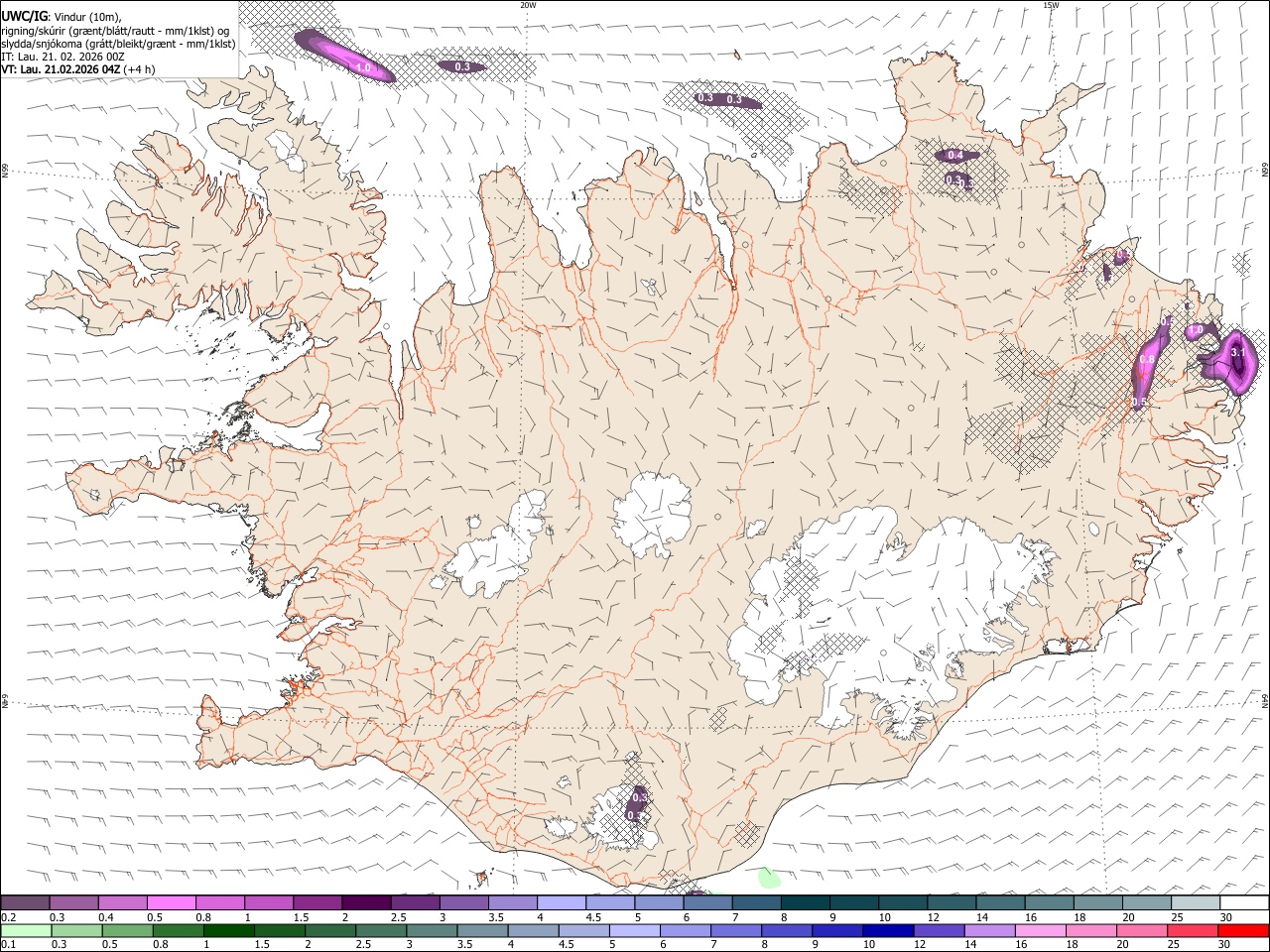Screen dimensions: 1270x952
Task: Select the bright pink swatch between 0.5 and 0.8, upper row
Action: coord(171,902)
